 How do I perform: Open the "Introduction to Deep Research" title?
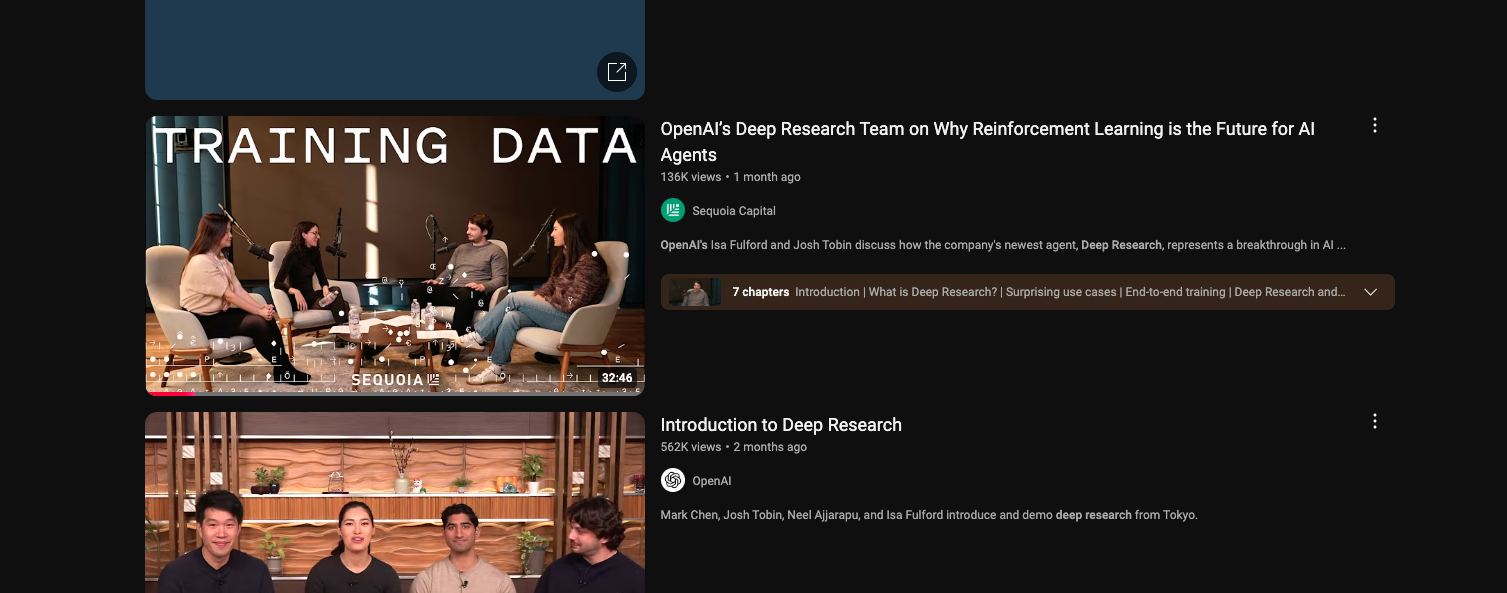click(780, 425)
